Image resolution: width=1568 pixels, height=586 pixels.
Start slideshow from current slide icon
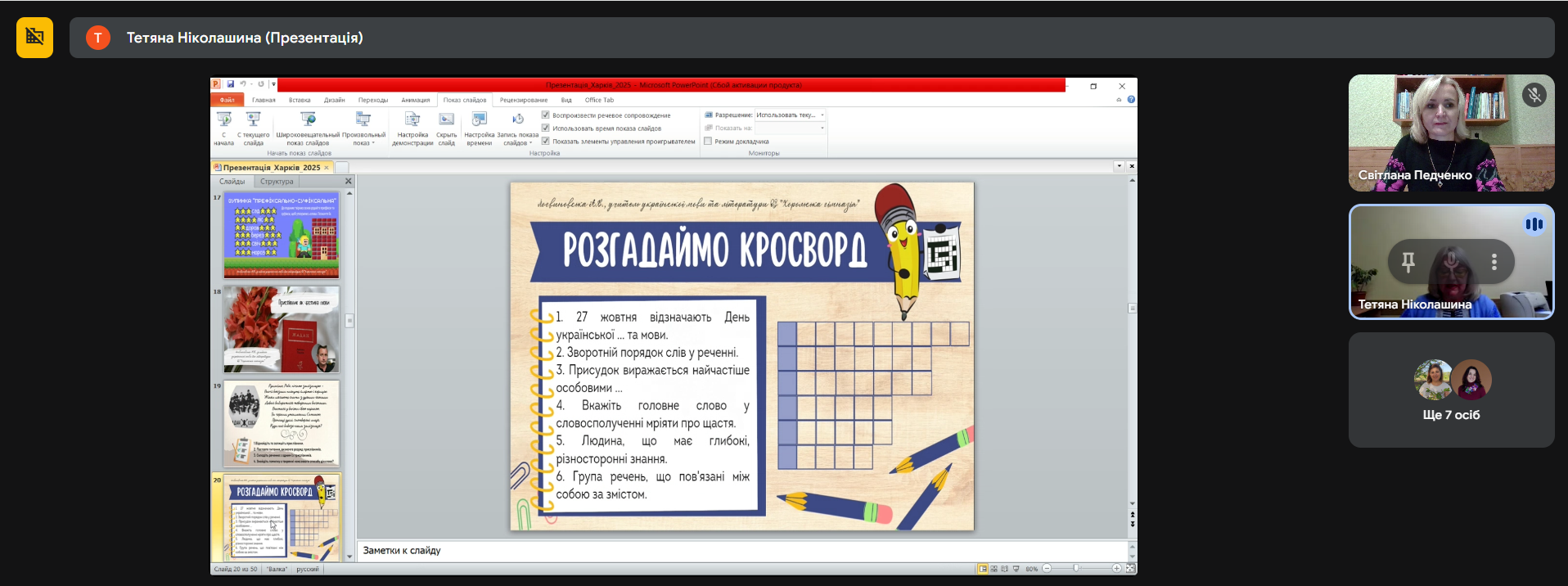click(x=254, y=119)
